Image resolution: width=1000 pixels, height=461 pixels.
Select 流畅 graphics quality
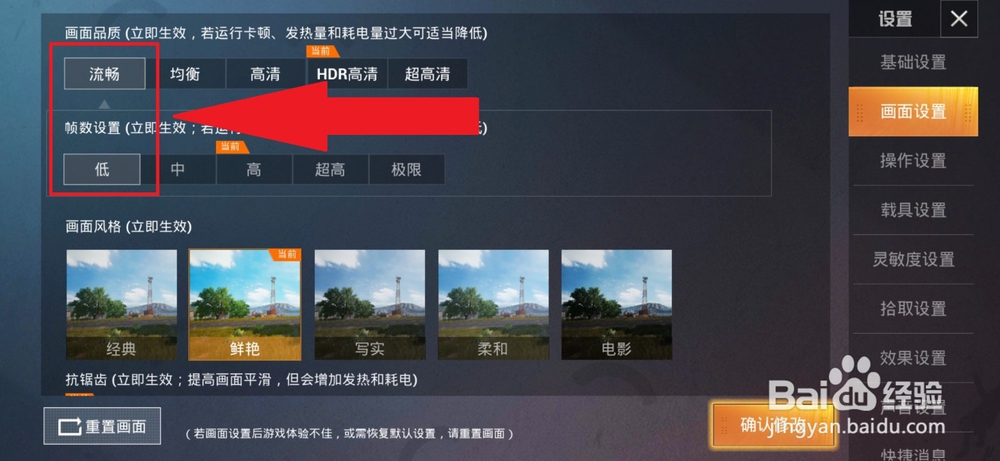105,74
